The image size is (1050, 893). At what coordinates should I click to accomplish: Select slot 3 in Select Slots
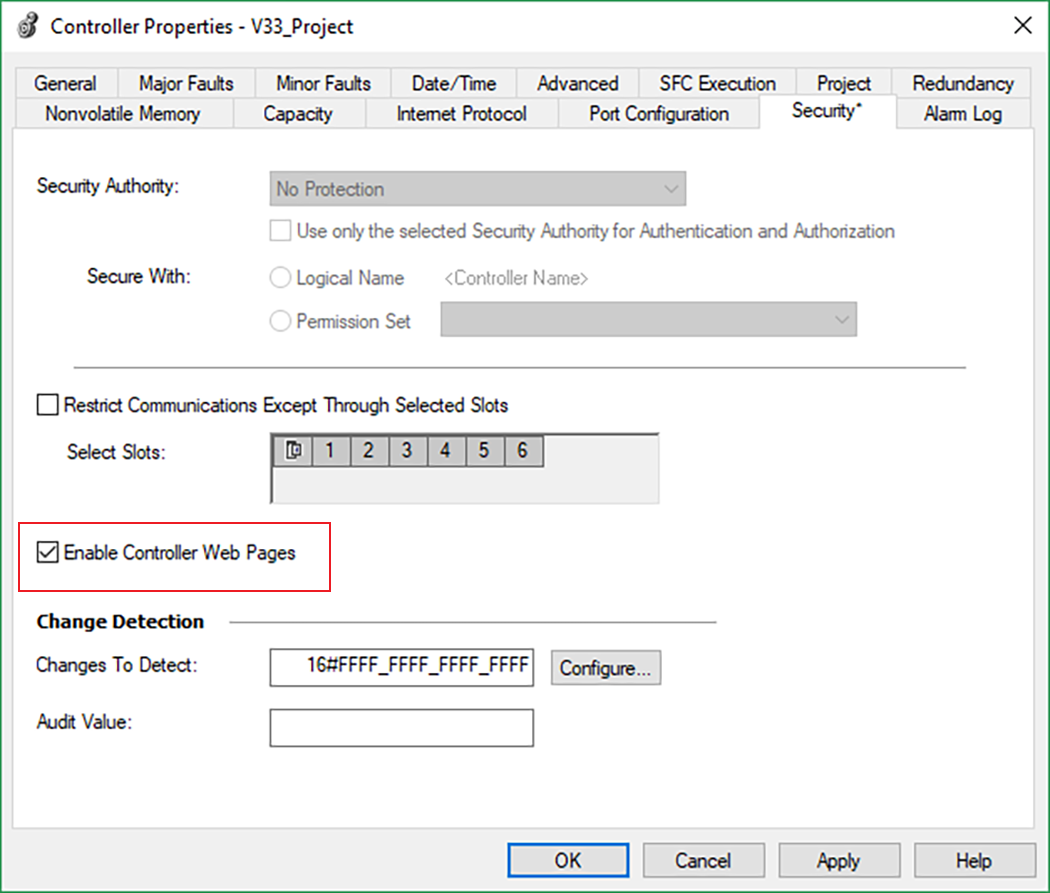pos(407,451)
